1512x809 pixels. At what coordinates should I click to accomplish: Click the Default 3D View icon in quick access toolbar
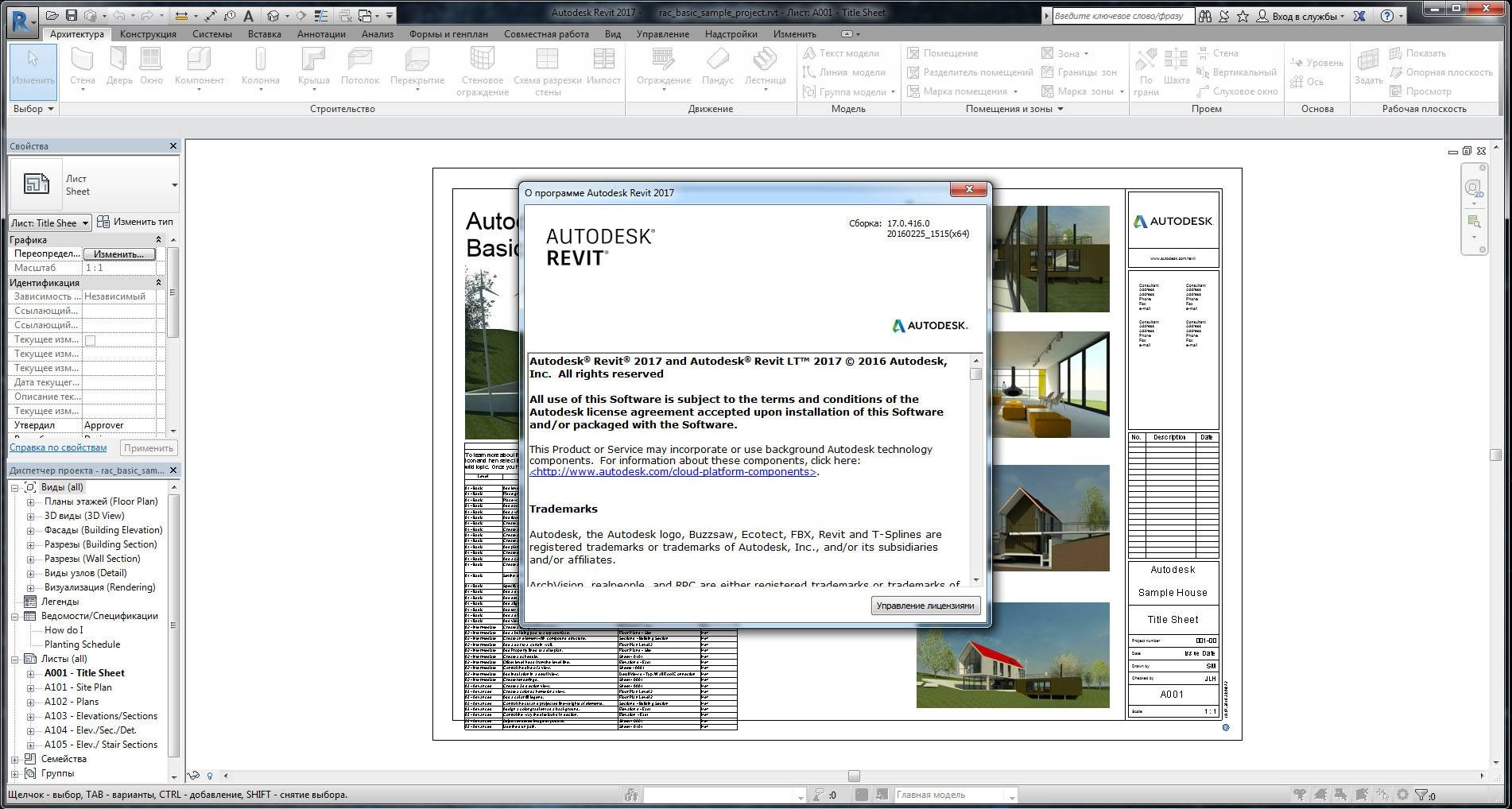[x=273, y=15]
